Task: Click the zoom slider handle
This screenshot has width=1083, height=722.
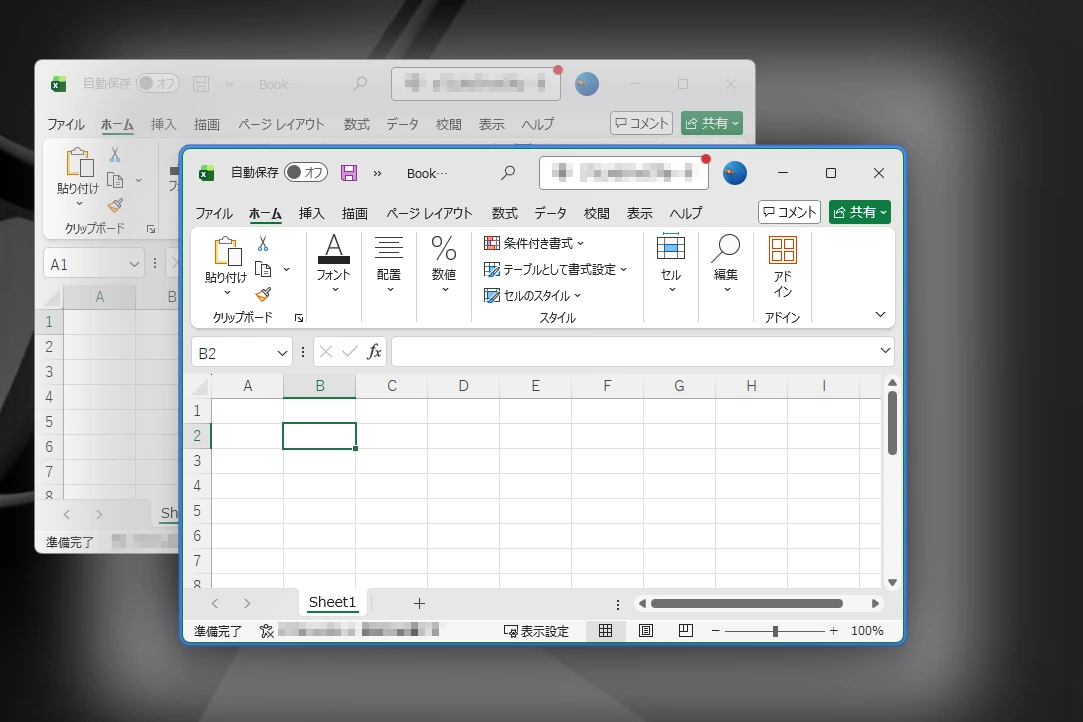Action: click(x=775, y=631)
